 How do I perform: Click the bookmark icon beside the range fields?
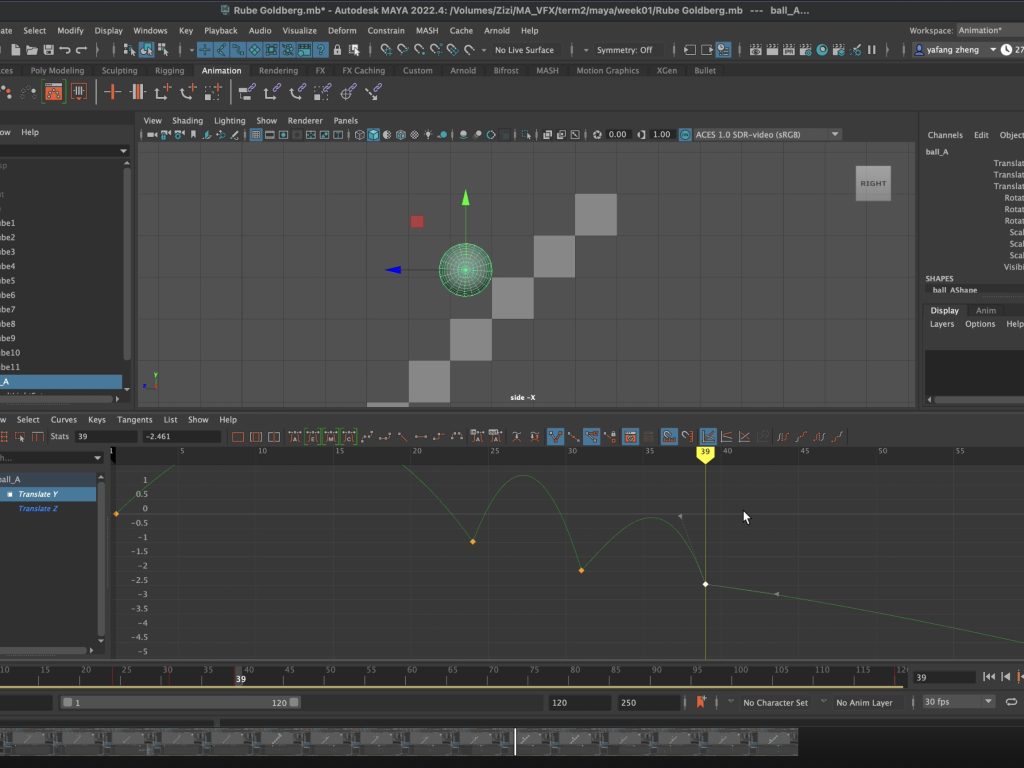(x=701, y=703)
